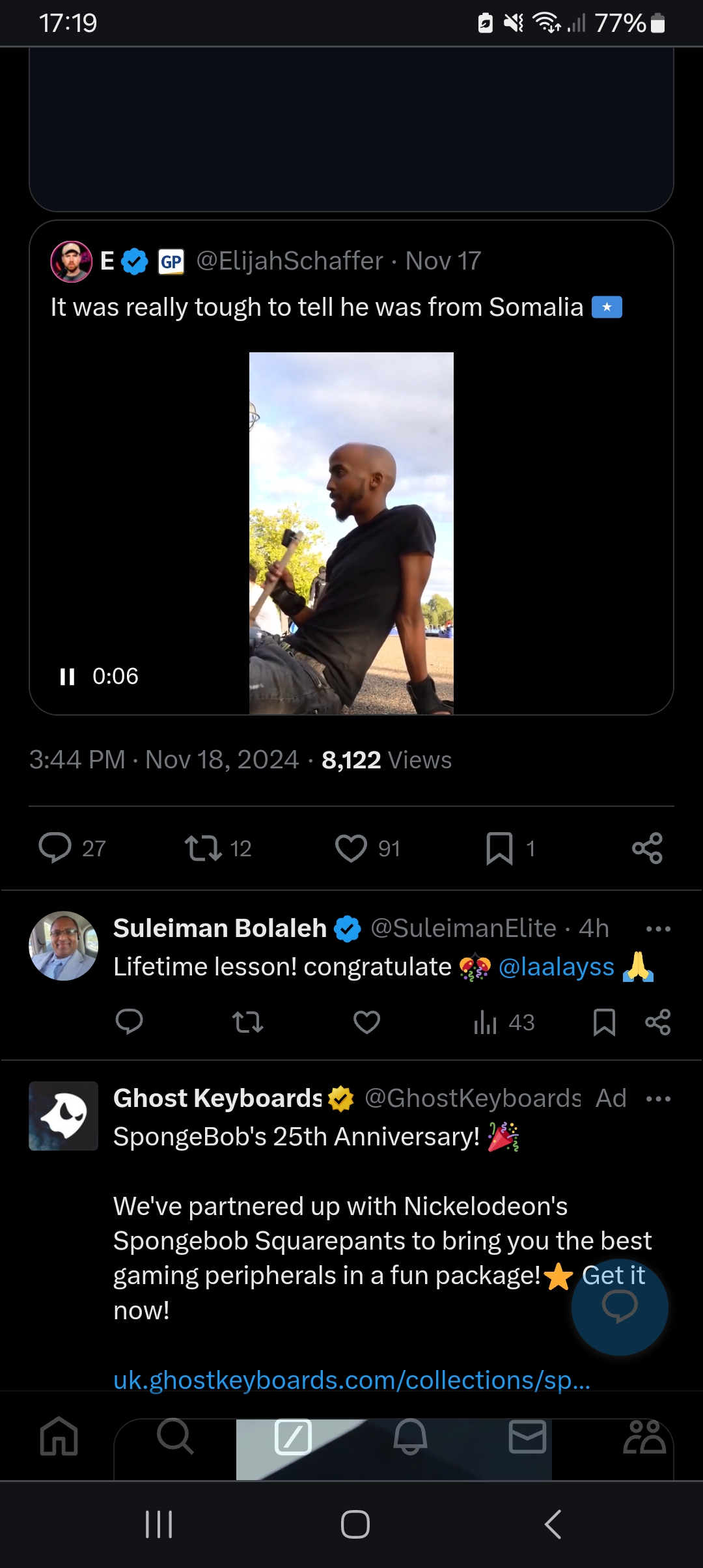Like Suleiman Bolaleh's reply
The width and height of the screenshot is (703, 1568).
(366, 1022)
